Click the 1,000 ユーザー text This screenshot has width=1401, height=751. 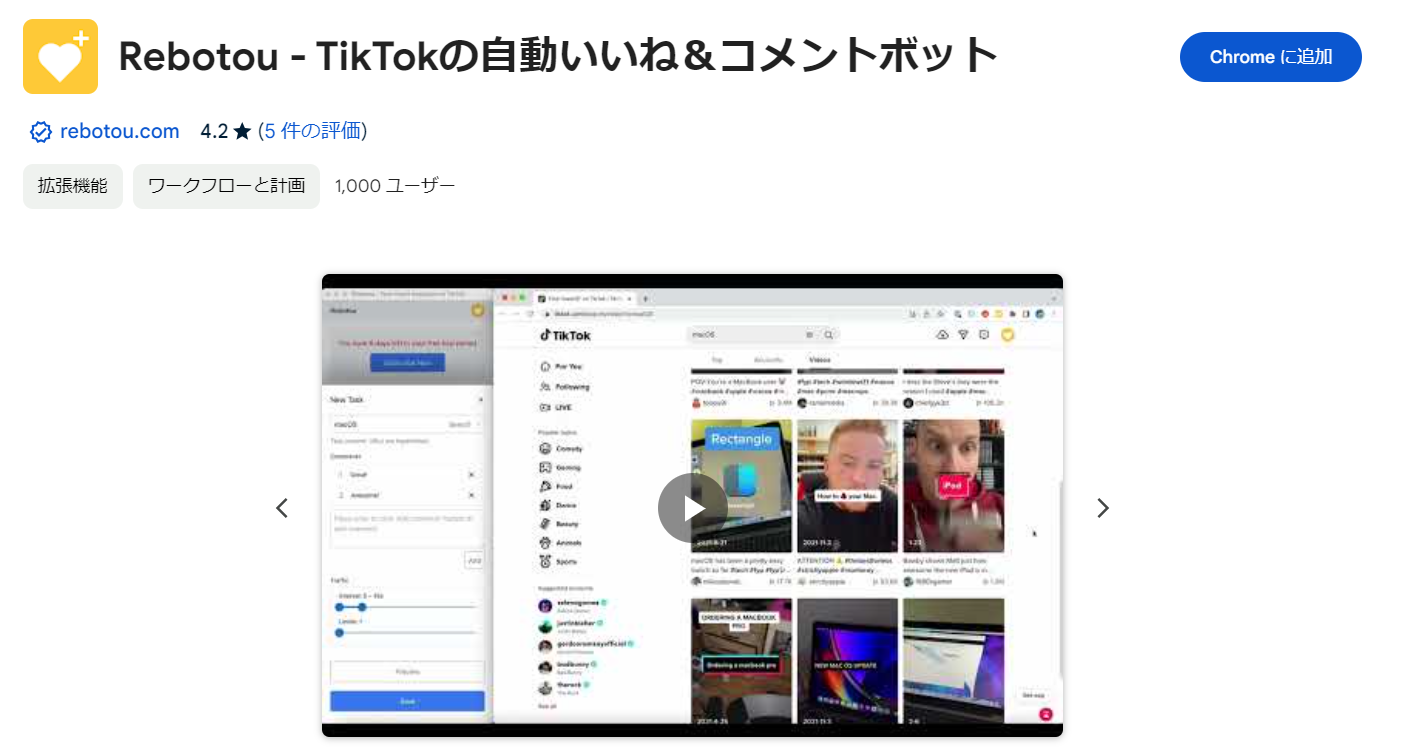point(395,186)
